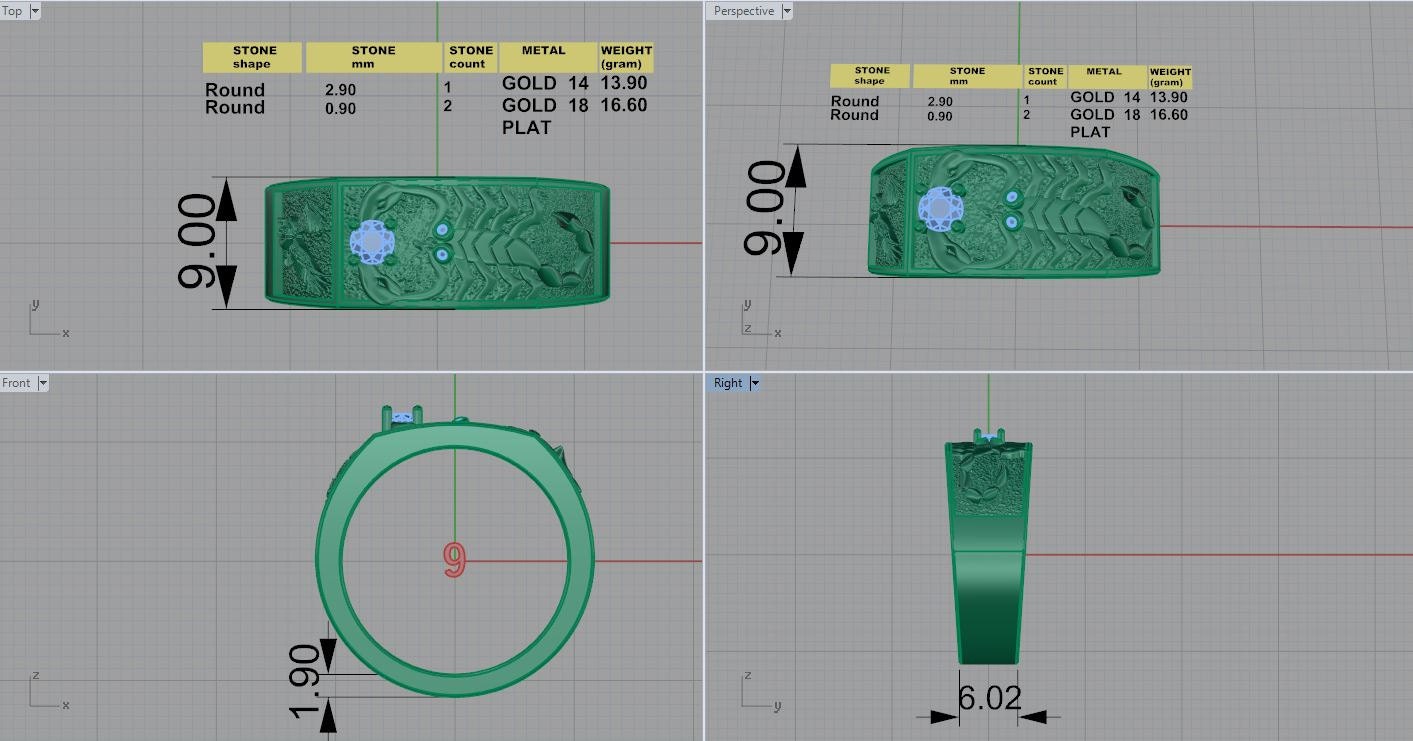
Task: Select the large round blue stone in Top view
Action: point(372,243)
